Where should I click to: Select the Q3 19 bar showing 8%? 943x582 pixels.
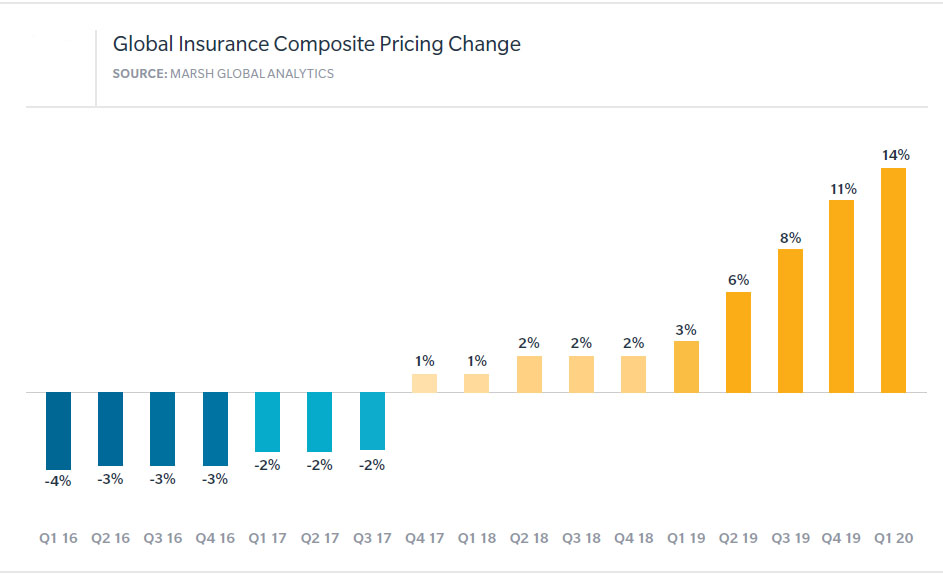tap(790, 320)
